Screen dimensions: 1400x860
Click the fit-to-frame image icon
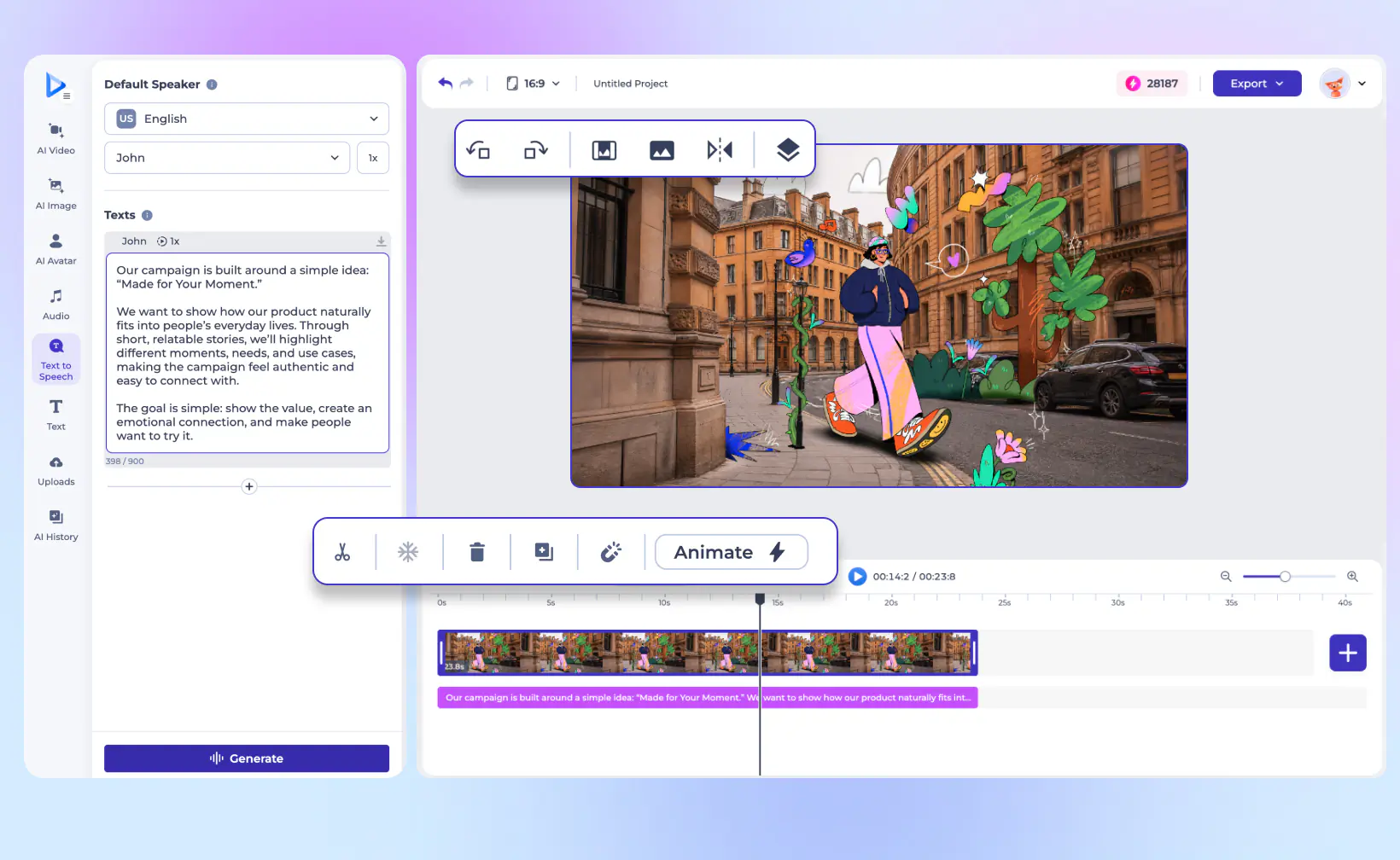[604, 150]
